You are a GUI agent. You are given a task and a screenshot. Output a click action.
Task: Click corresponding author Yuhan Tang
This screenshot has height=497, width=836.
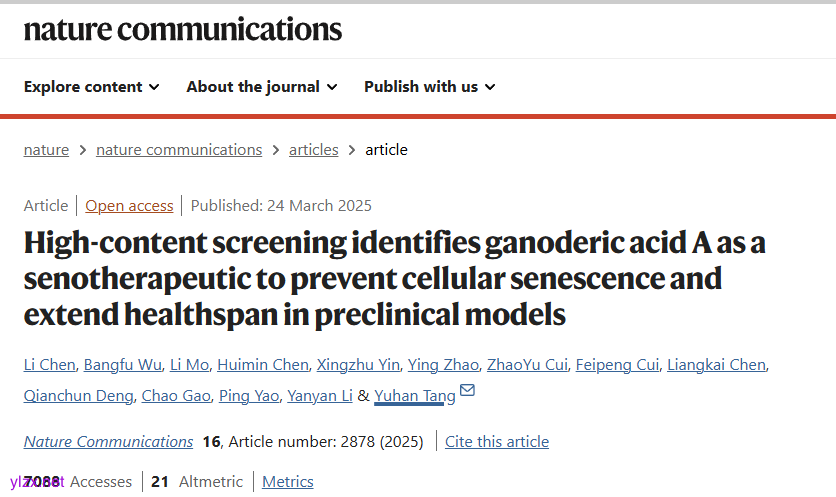(x=415, y=396)
